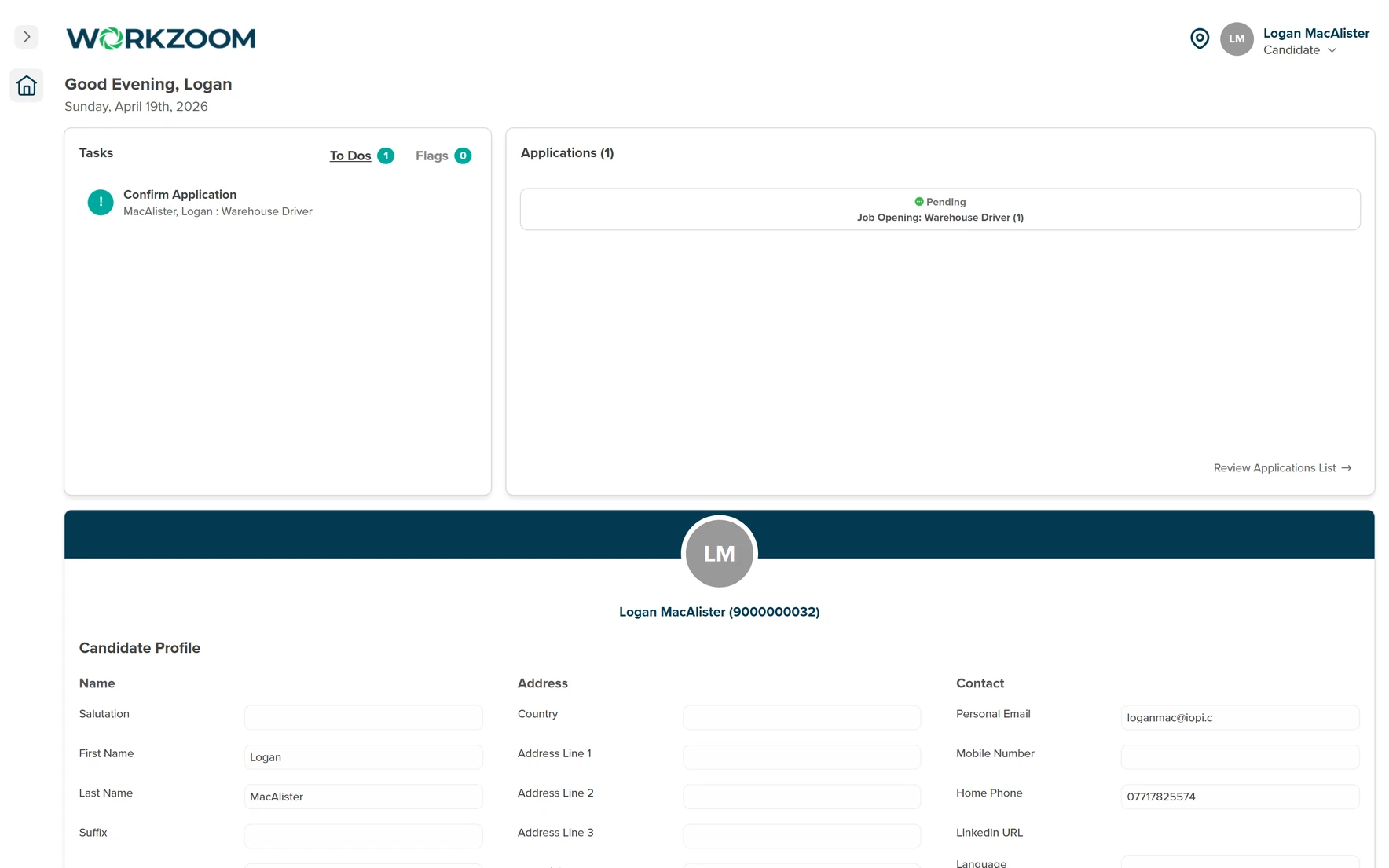Viewport: 1389px width, 868px height.
Task: Click the LM avatar in header
Action: 1237,38
